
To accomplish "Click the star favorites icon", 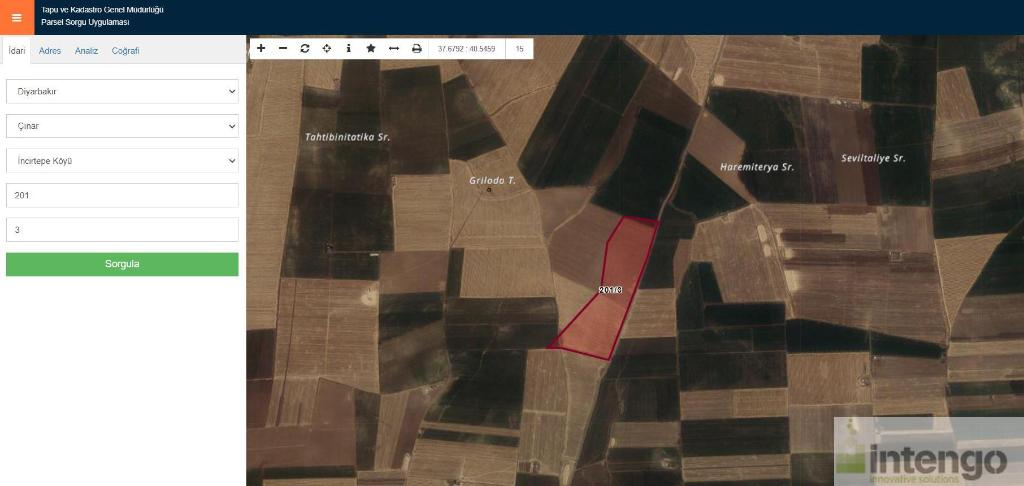I will 371,48.
